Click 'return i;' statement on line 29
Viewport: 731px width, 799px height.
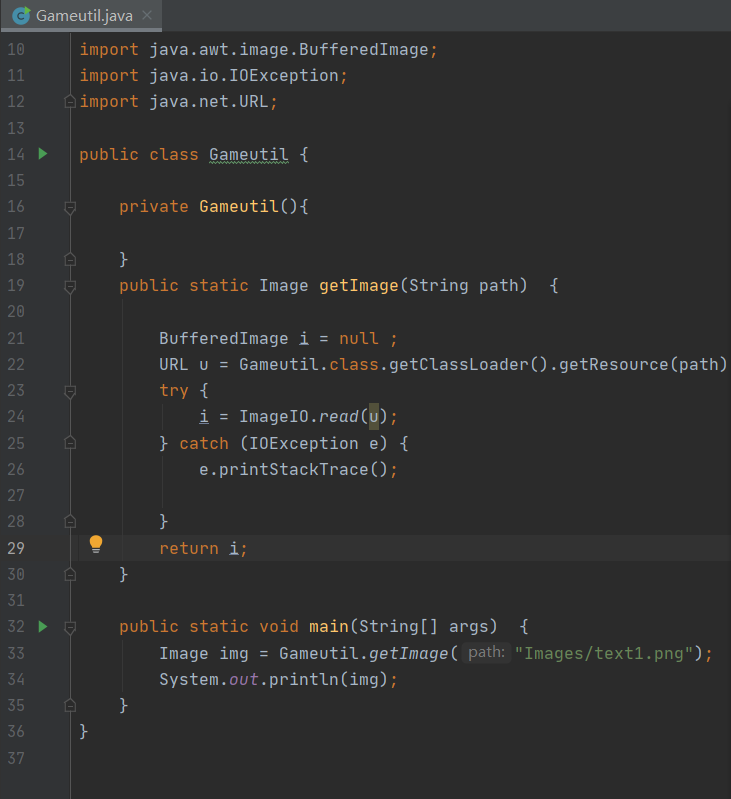203,548
